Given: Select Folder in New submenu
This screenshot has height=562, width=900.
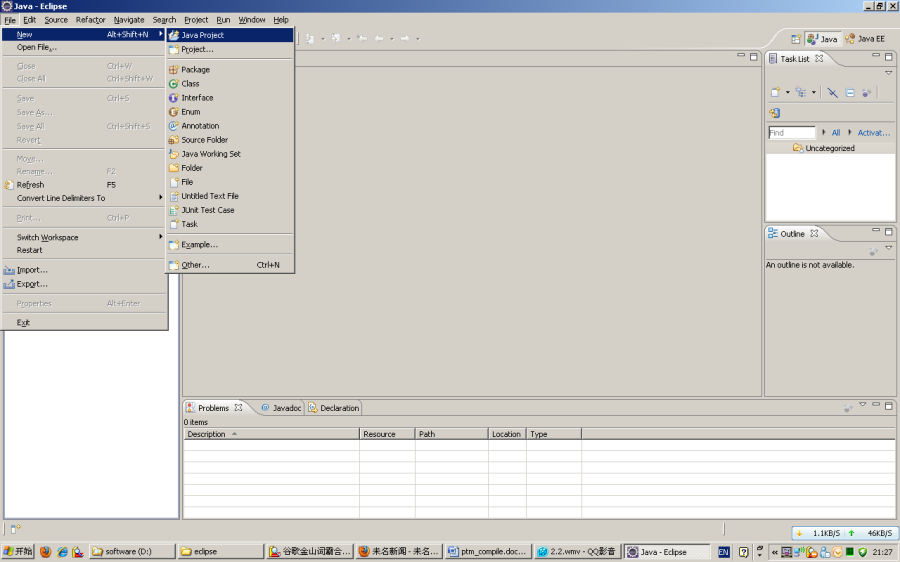Looking at the screenshot, I should pyautogui.click(x=230, y=168).
